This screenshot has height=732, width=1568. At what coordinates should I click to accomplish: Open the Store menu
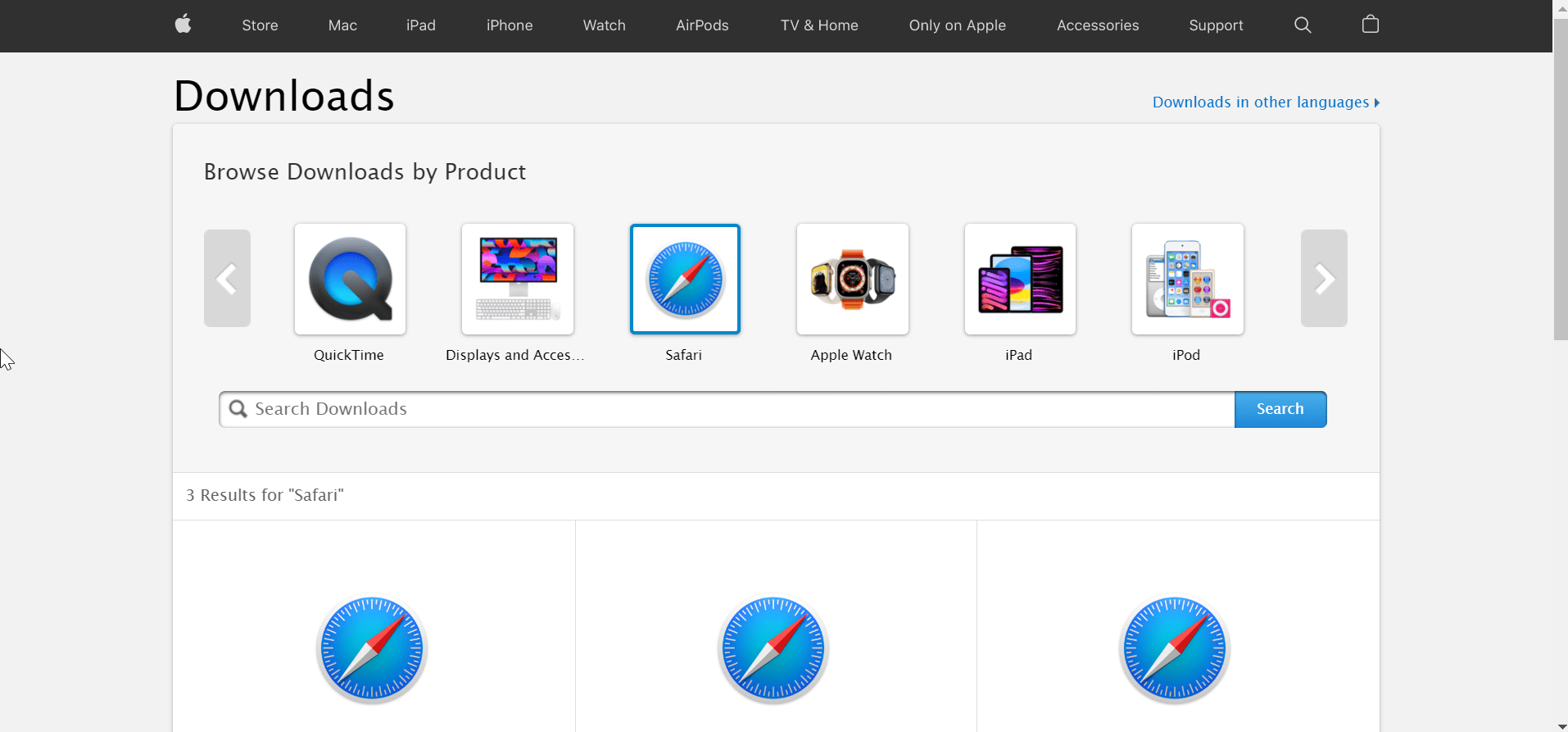pyautogui.click(x=260, y=25)
